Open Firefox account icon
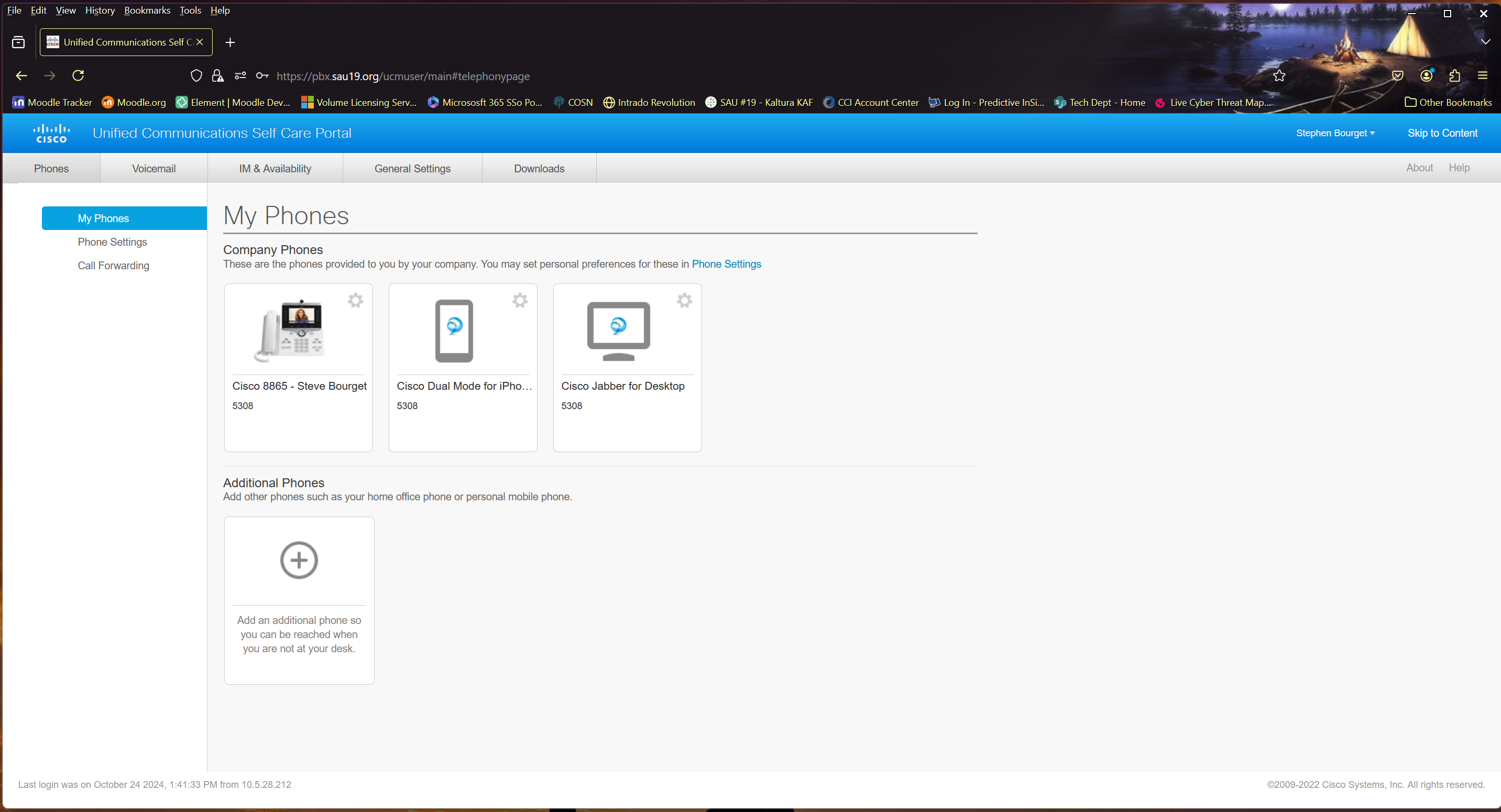 coord(1427,76)
